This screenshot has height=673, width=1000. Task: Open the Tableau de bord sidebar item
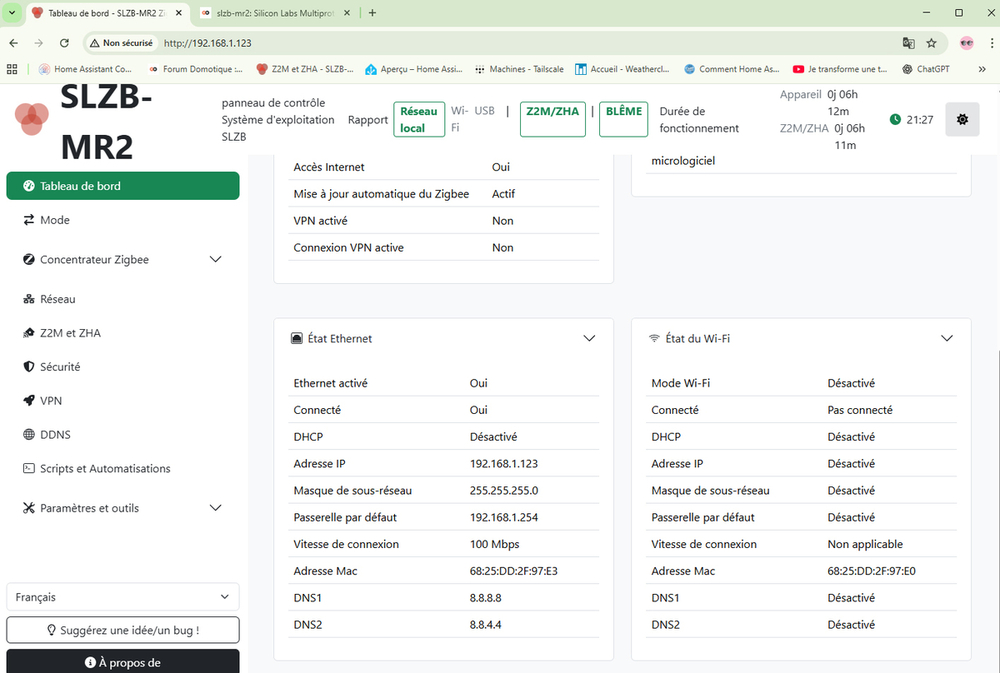(123, 186)
